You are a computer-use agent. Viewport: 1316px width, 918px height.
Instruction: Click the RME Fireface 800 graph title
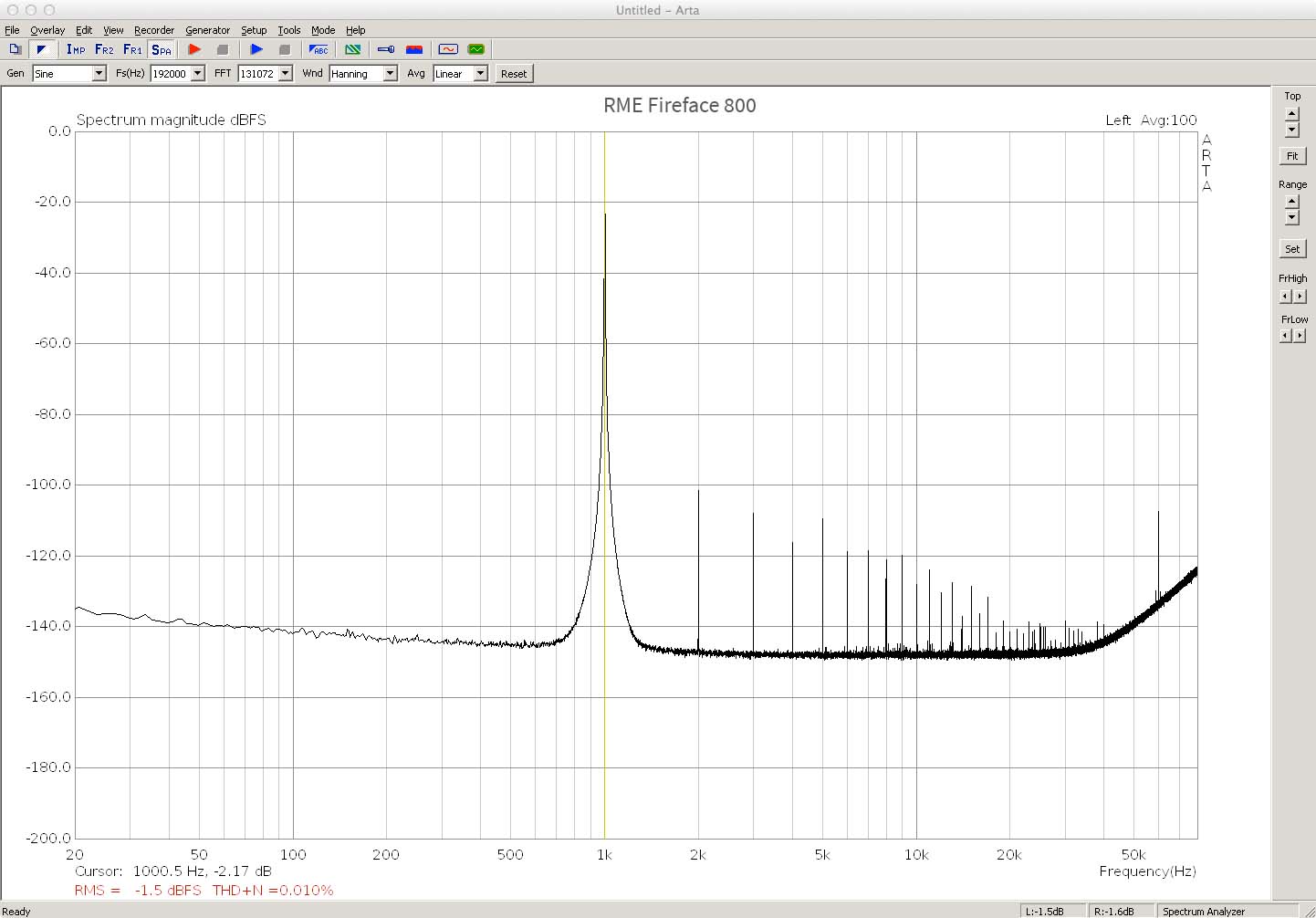680,106
